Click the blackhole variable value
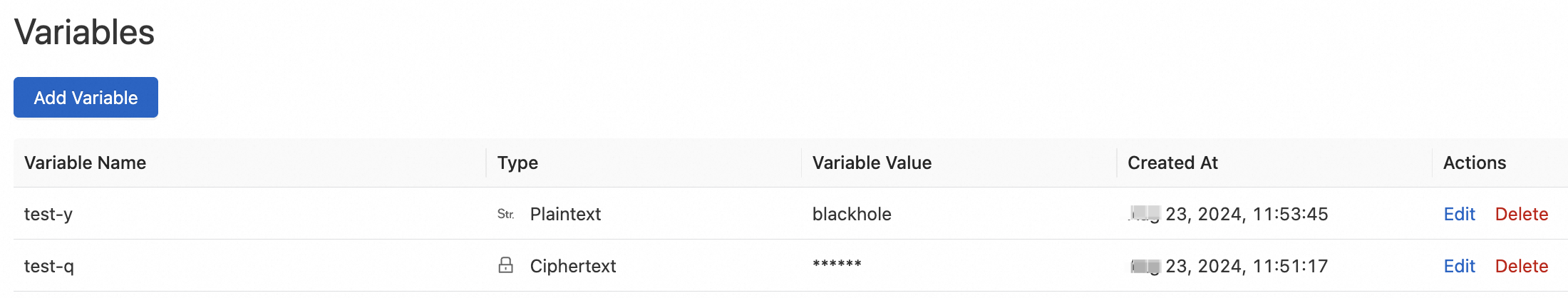The height and width of the screenshot is (298, 1568). coord(852,214)
